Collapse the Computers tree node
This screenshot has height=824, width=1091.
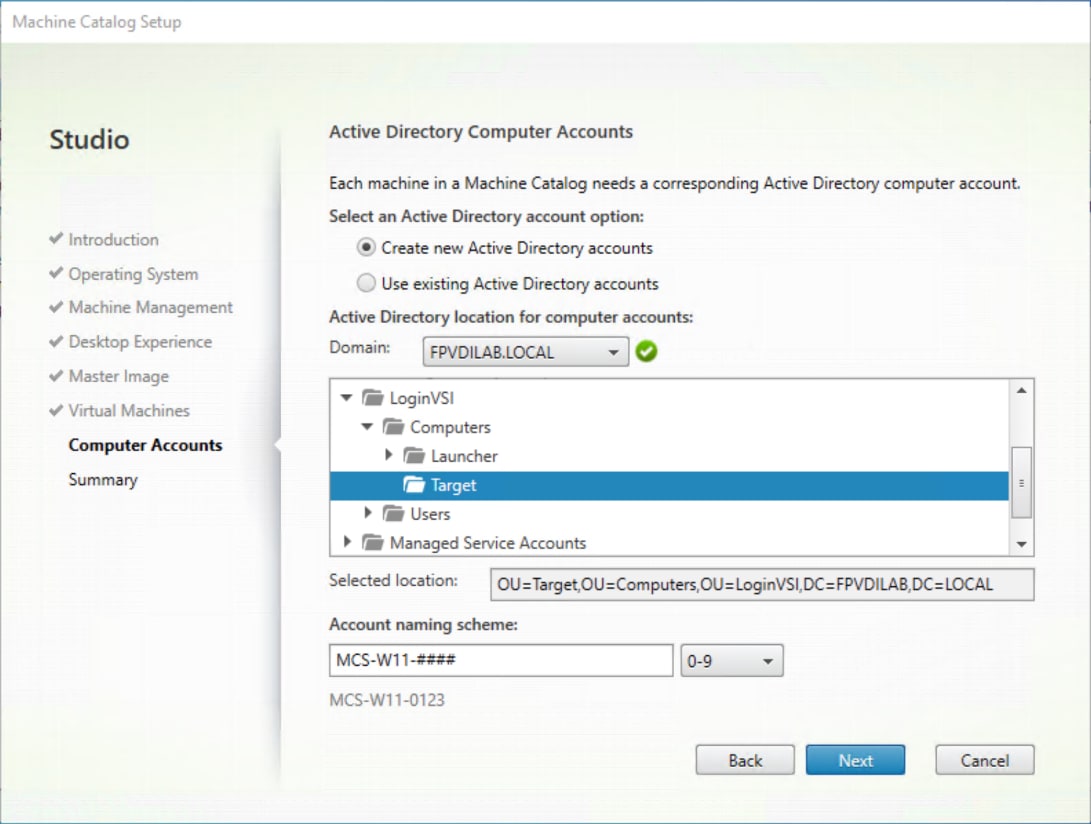click(x=367, y=427)
